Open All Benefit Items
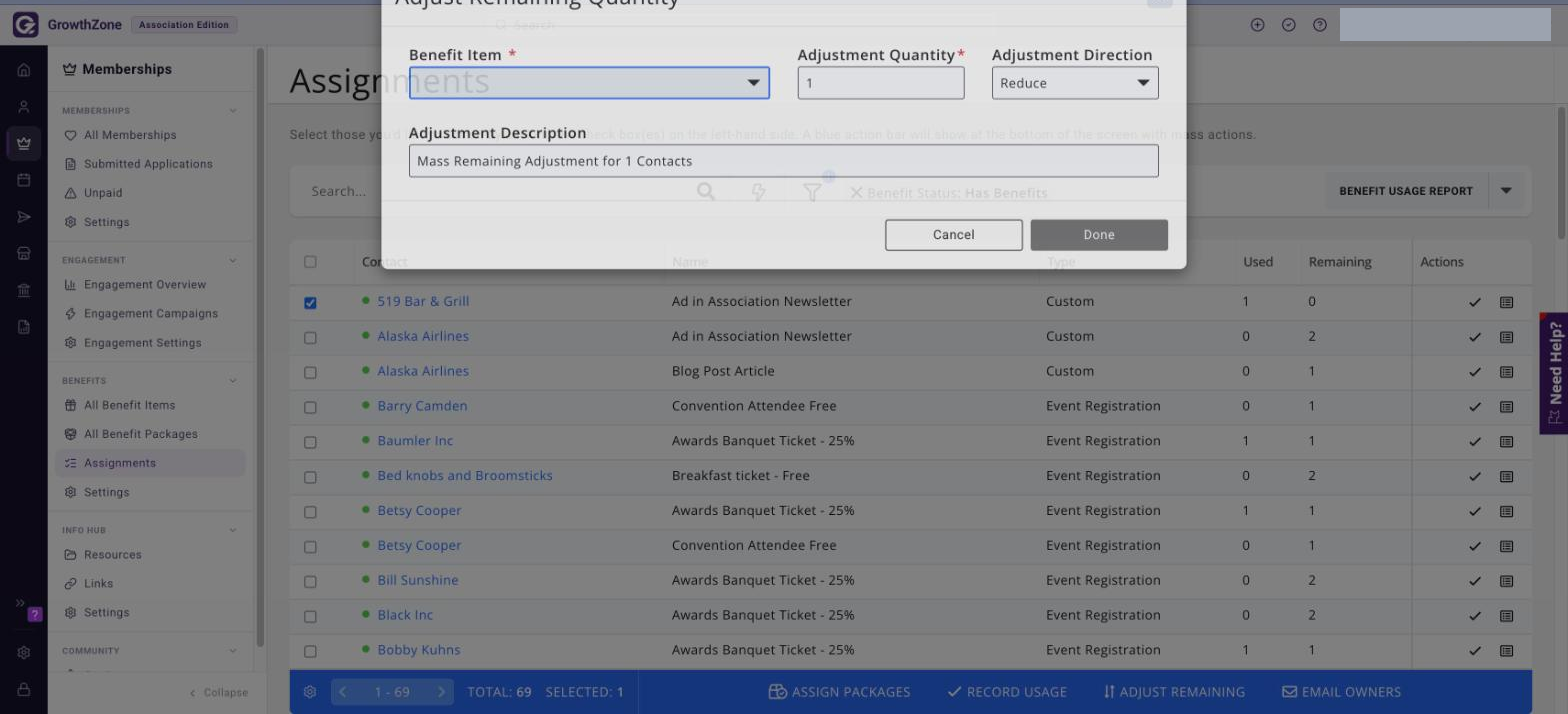Screen dimensions: 1568x714 coord(129,405)
